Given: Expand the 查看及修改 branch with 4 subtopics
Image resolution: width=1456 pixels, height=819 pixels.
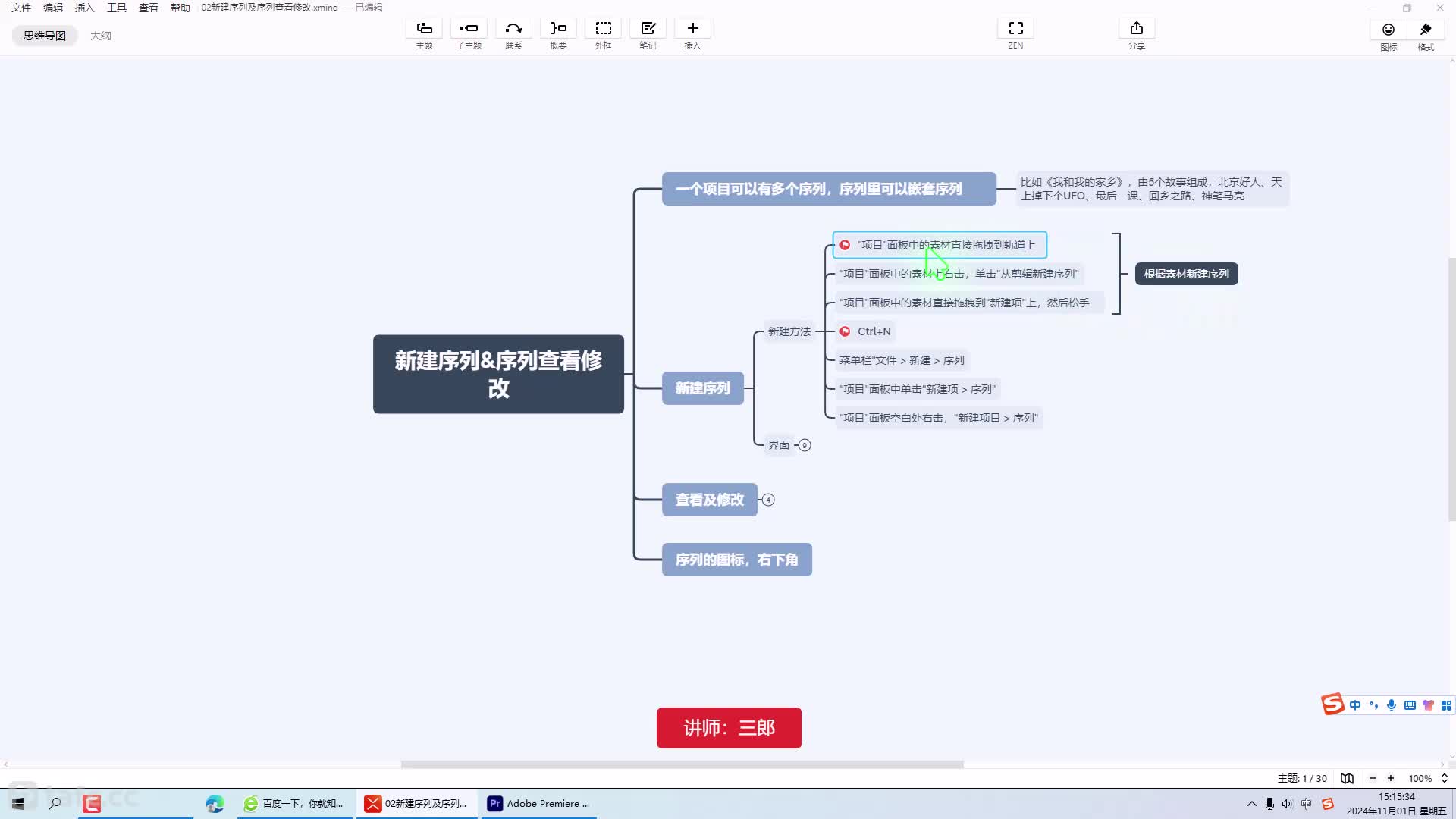Looking at the screenshot, I should (768, 500).
